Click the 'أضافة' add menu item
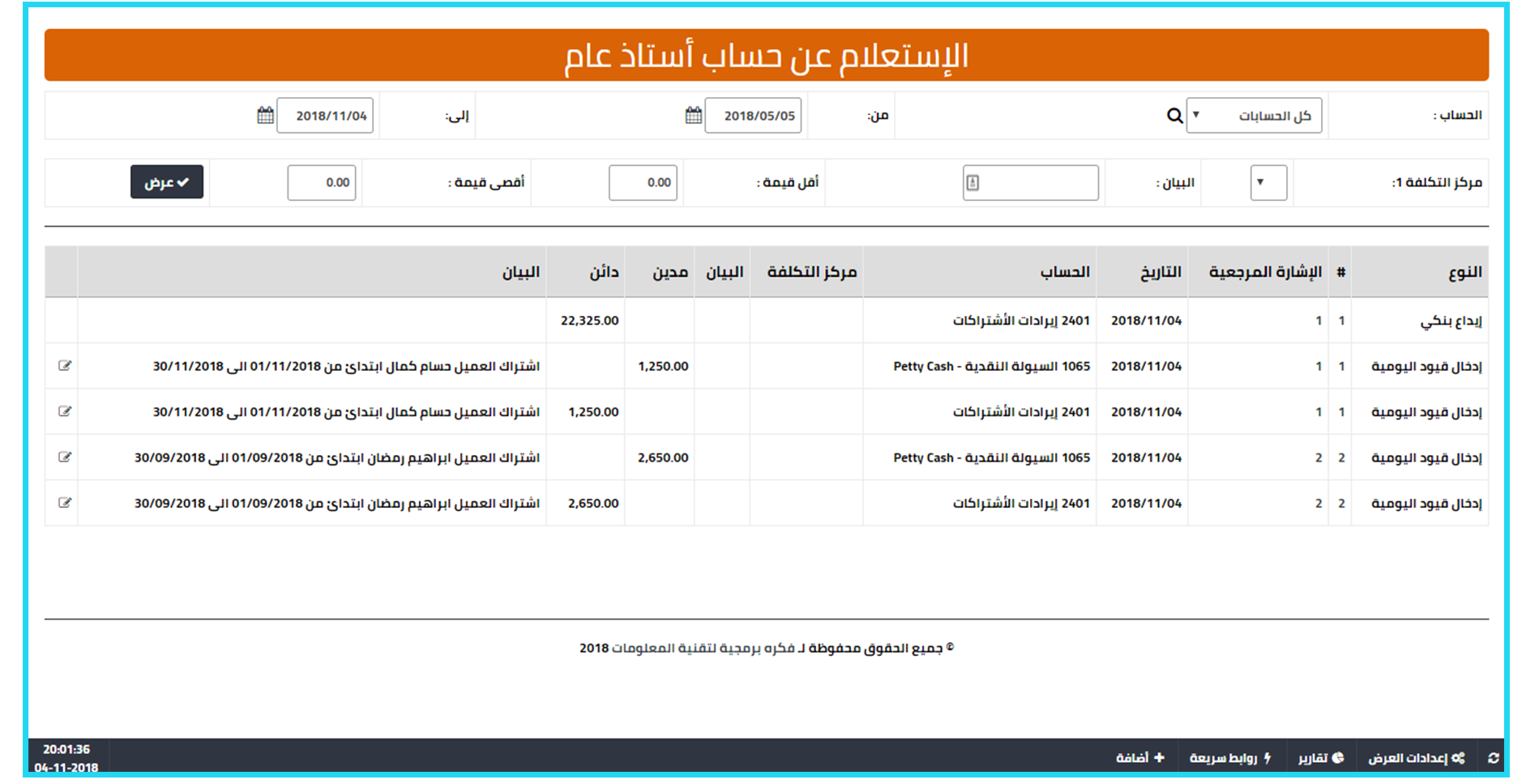Viewport: 1539px width, 784px height. pos(1139,758)
